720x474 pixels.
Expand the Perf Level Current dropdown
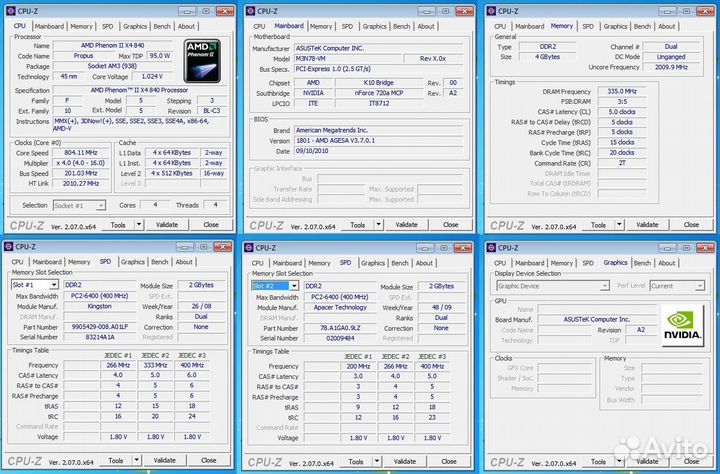699,286
